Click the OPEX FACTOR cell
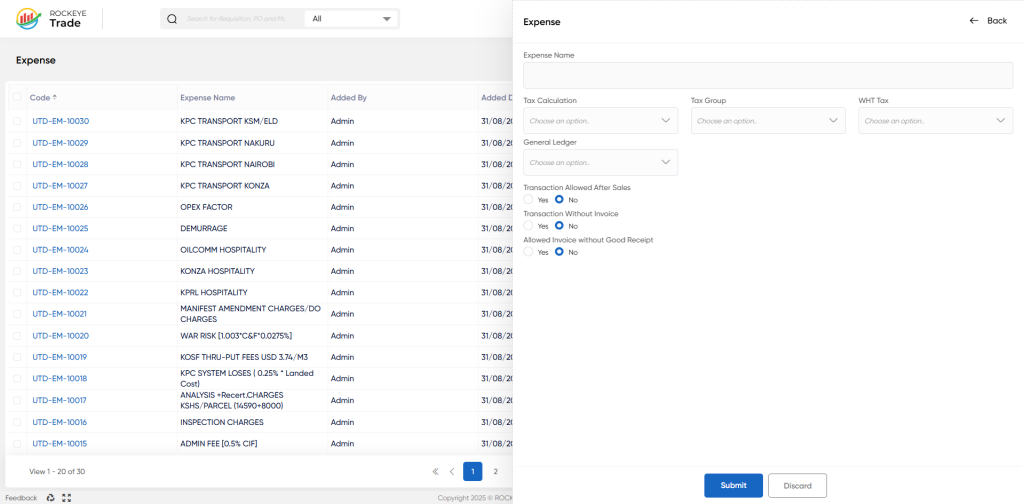The height and width of the screenshot is (504, 1024). coord(206,207)
